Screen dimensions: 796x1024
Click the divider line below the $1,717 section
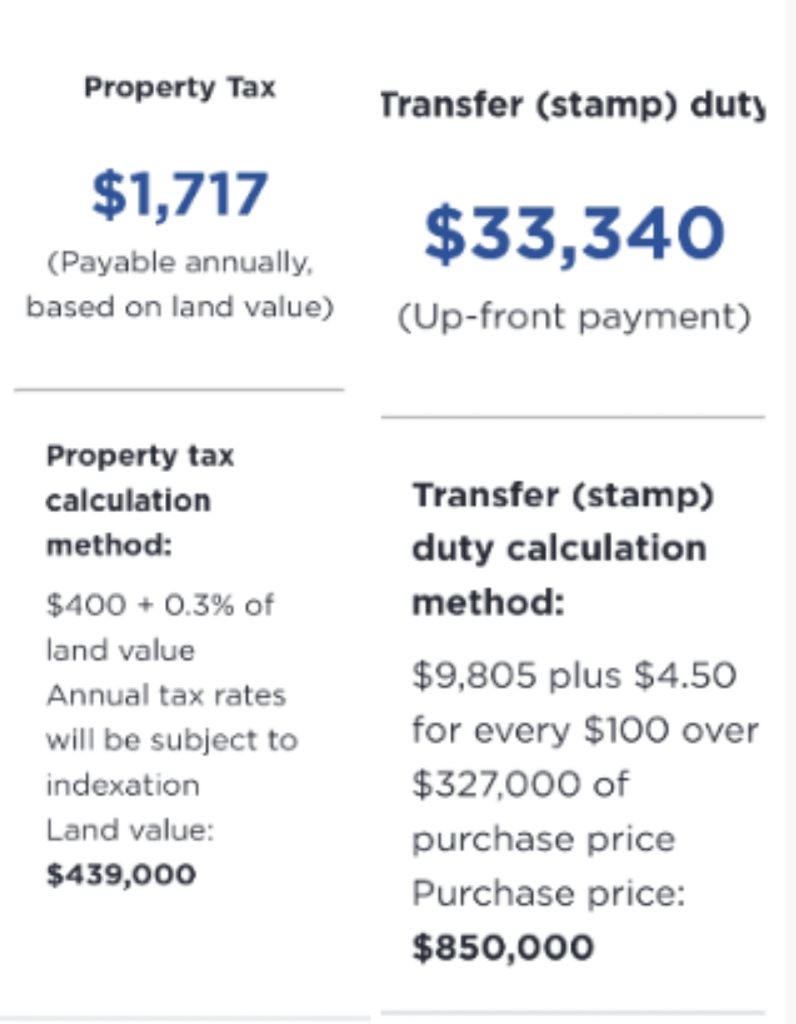179,389
